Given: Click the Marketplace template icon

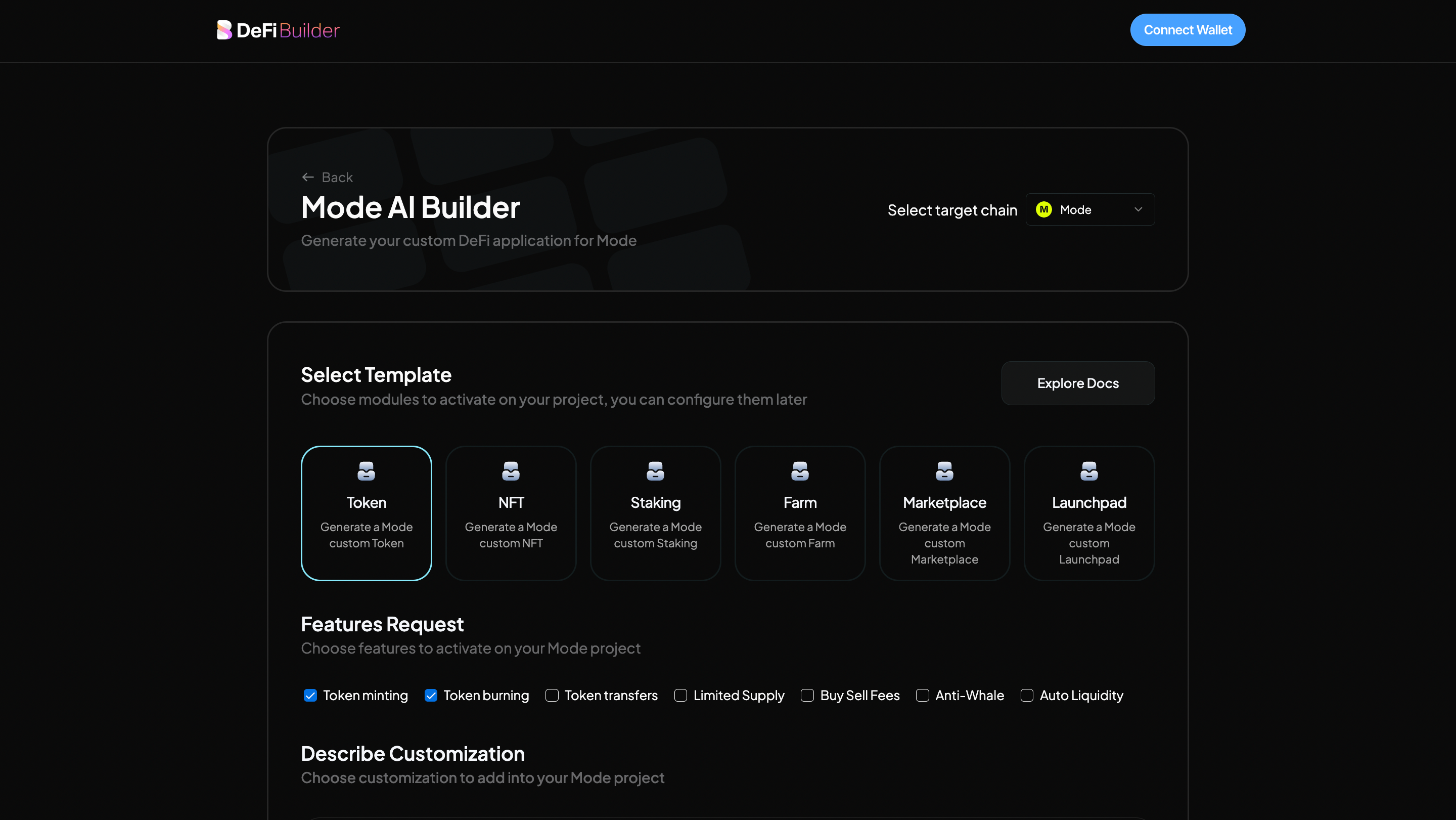Looking at the screenshot, I should pyautogui.click(x=944, y=471).
